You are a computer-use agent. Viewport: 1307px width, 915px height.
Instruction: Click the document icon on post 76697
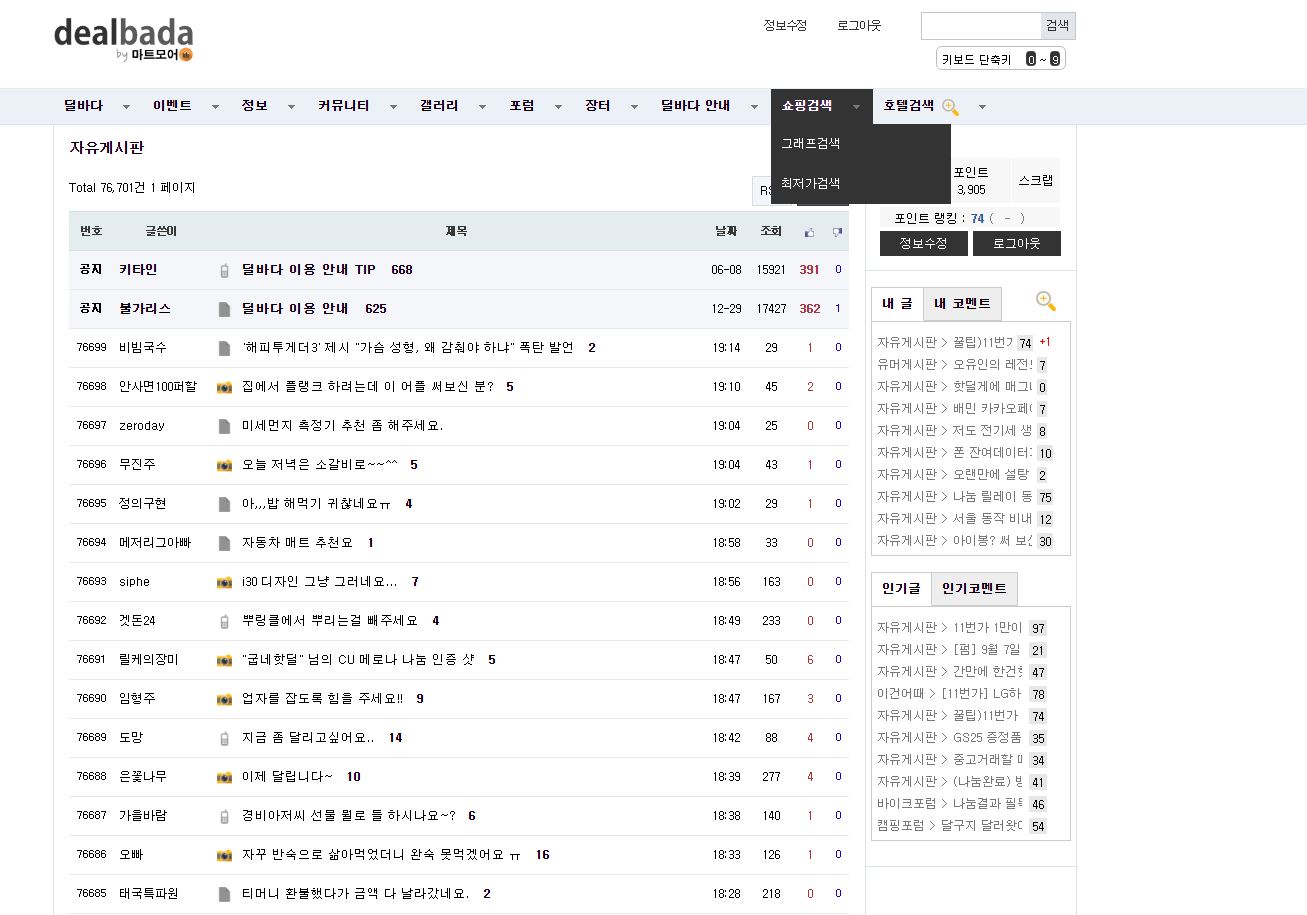(x=224, y=426)
